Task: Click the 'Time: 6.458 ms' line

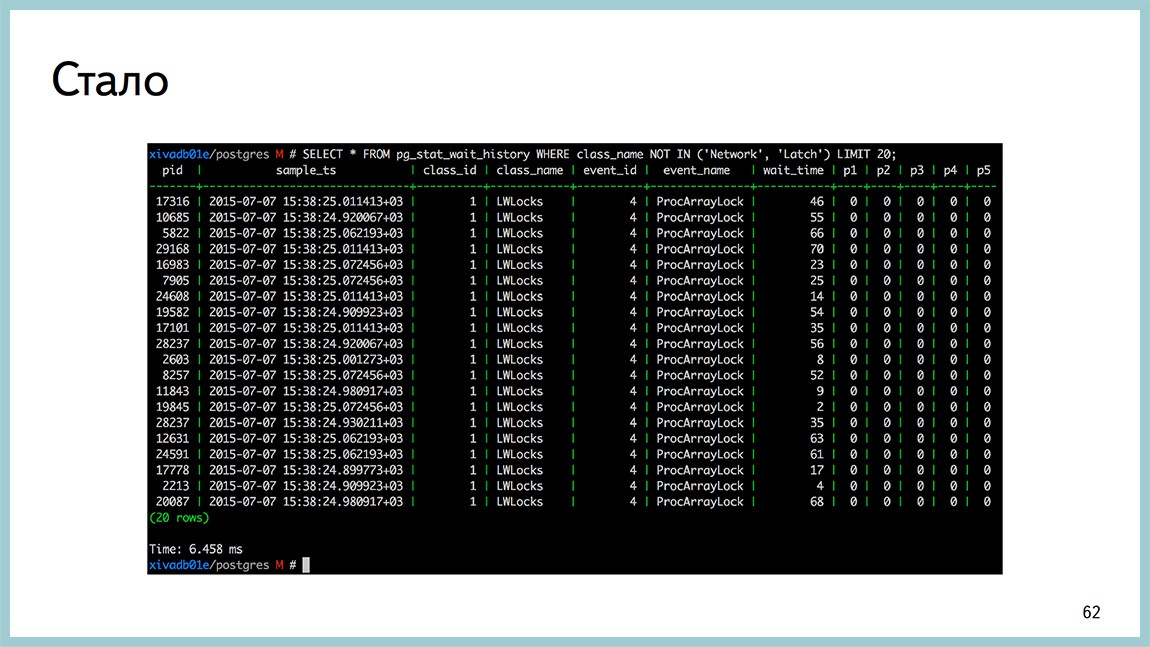Action: 196,549
